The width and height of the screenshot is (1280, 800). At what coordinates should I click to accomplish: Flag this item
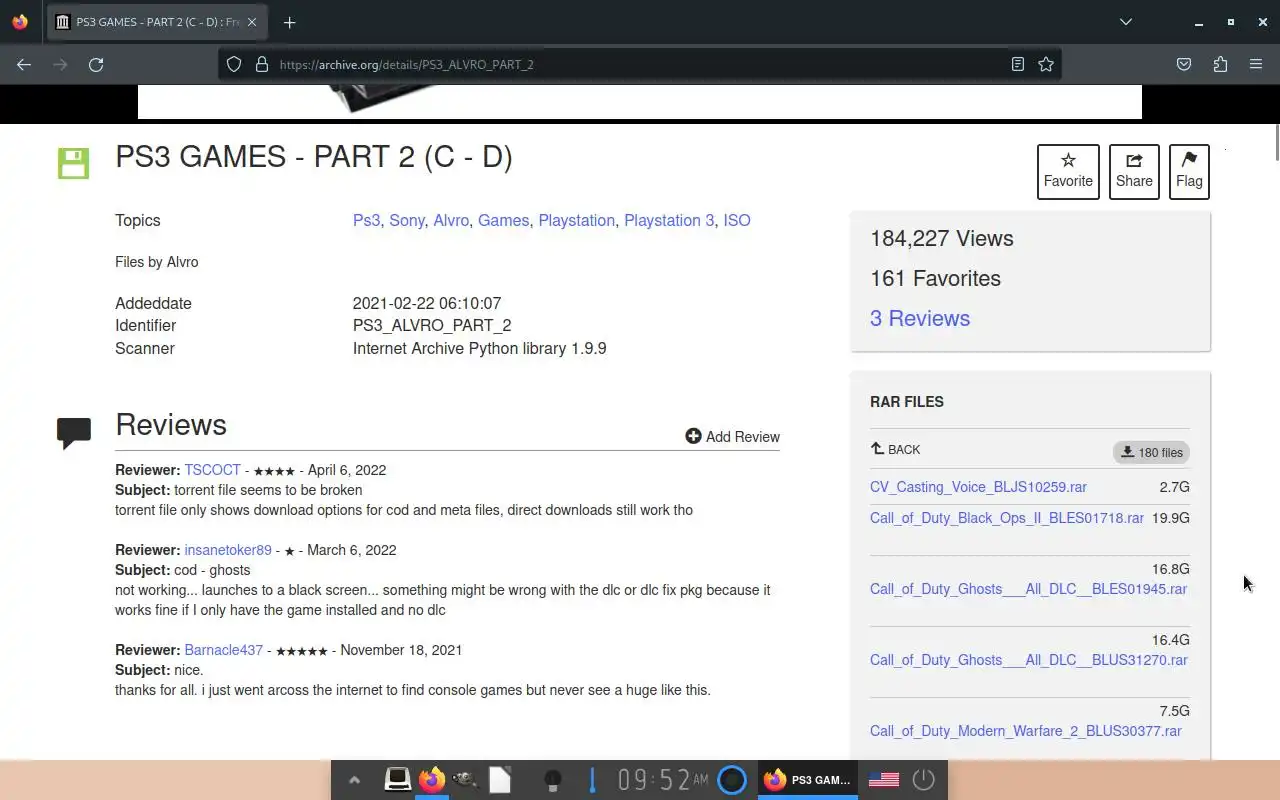click(x=1189, y=172)
